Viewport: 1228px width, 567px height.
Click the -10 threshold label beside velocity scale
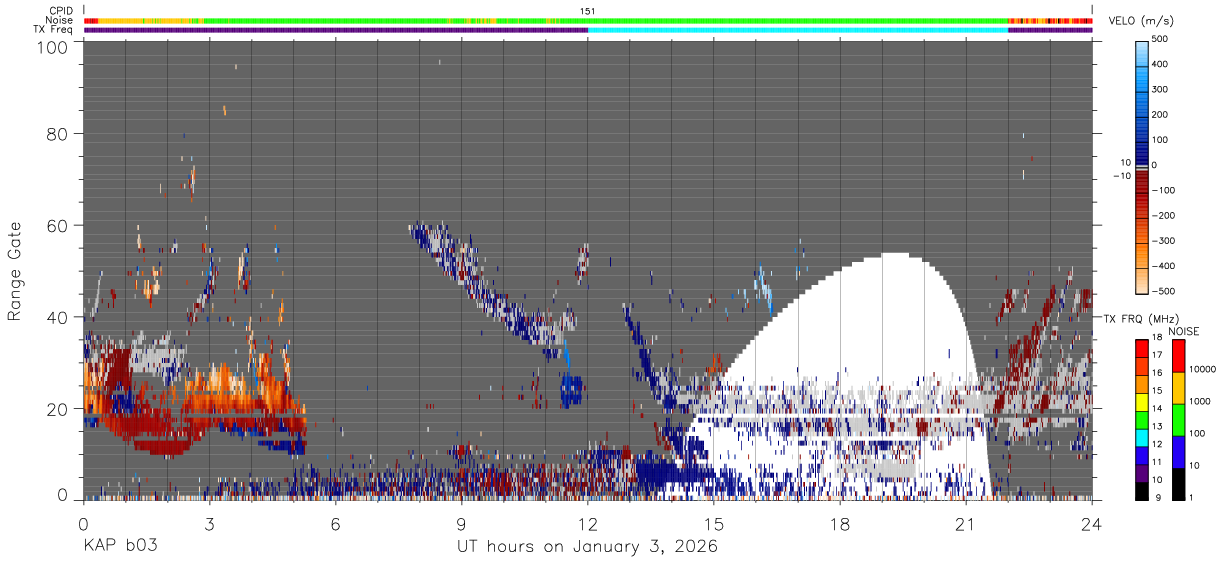[x=1120, y=176]
